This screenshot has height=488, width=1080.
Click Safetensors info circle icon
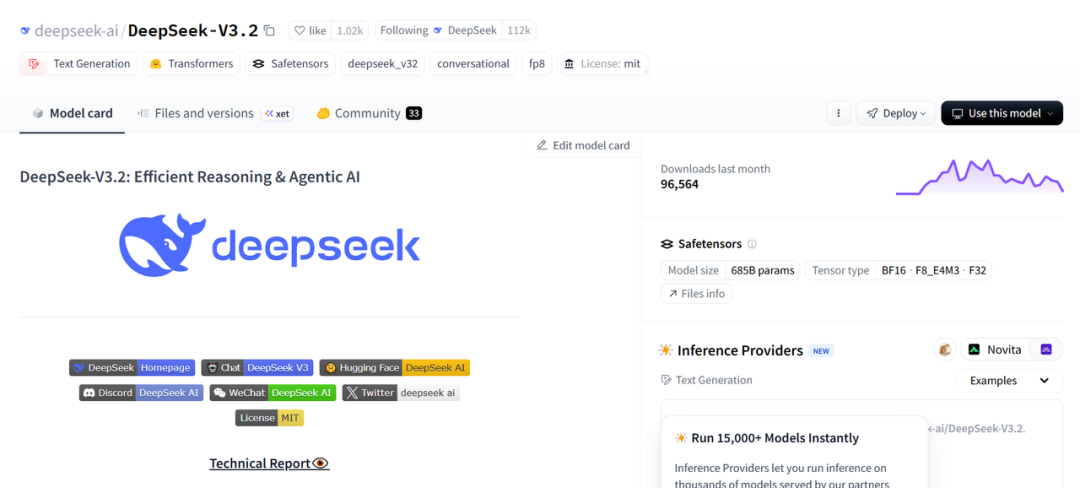(x=752, y=244)
